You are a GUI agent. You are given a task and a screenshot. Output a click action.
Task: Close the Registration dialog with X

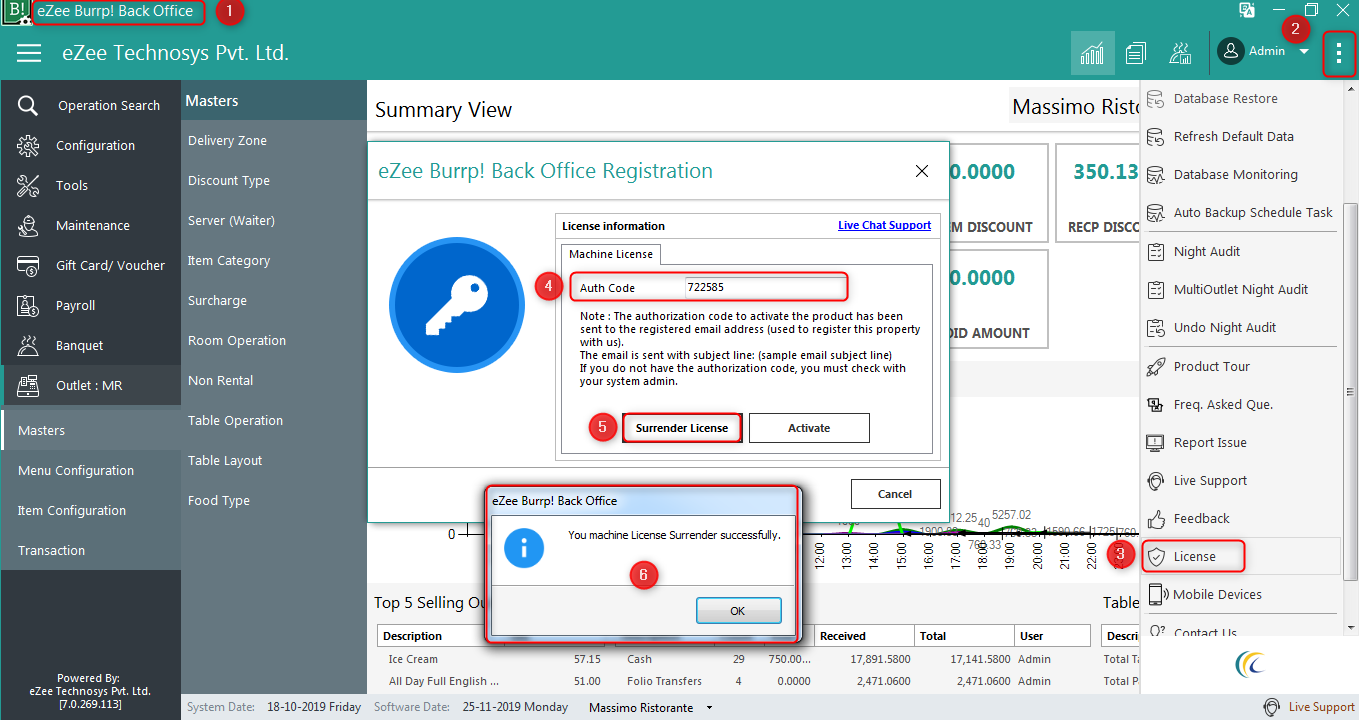922,172
